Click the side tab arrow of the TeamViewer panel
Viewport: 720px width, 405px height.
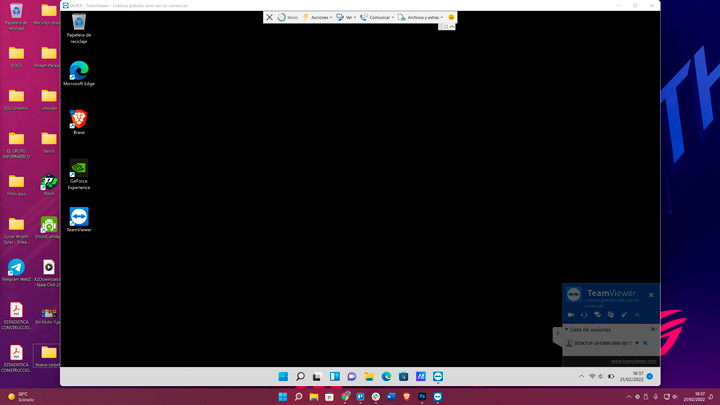click(557, 333)
